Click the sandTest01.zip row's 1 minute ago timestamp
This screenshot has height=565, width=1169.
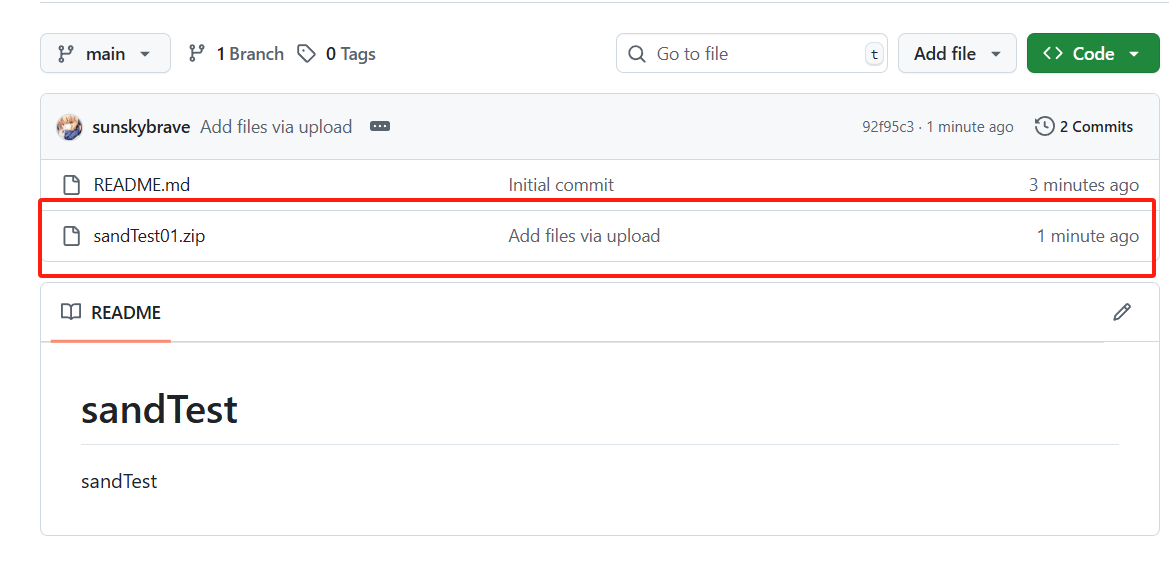tap(1088, 236)
